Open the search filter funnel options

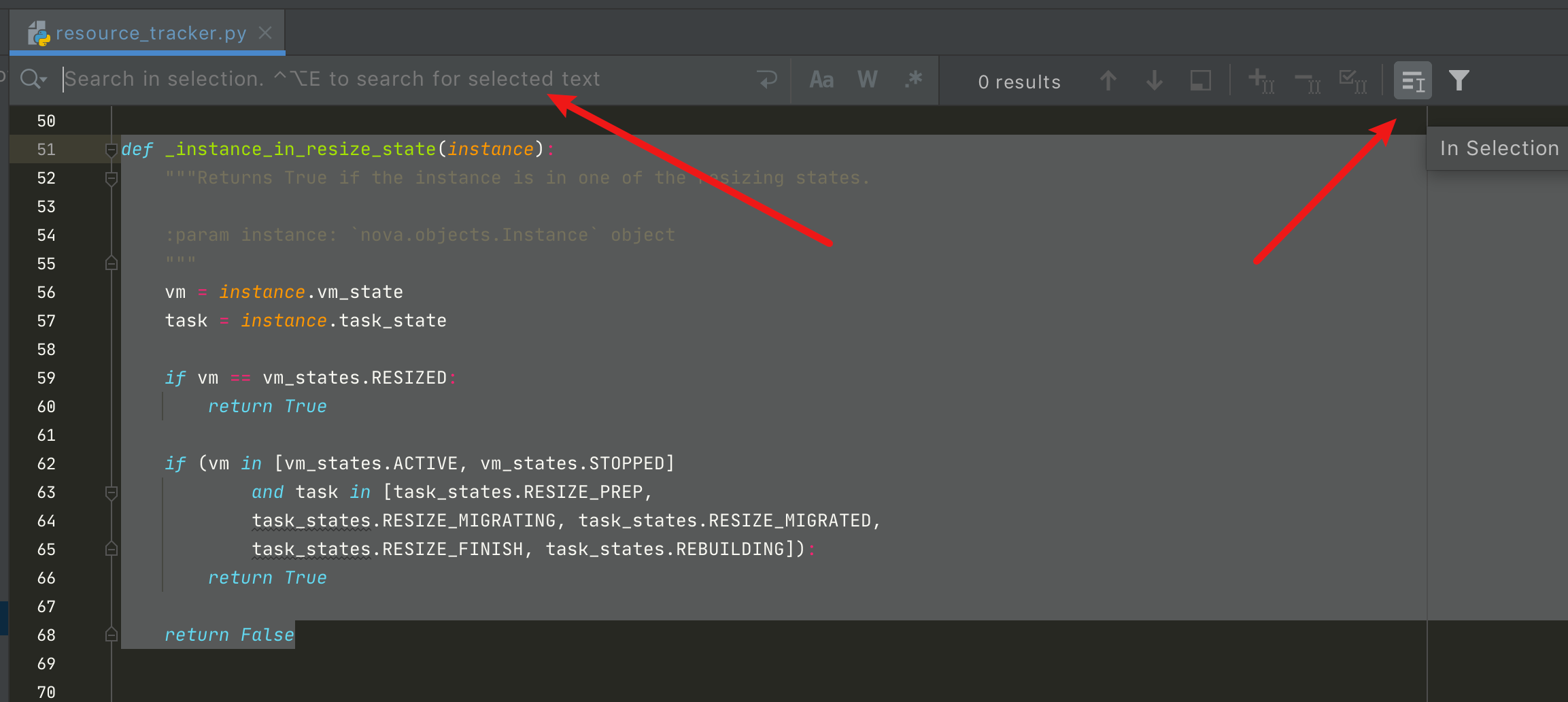point(1459,81)
